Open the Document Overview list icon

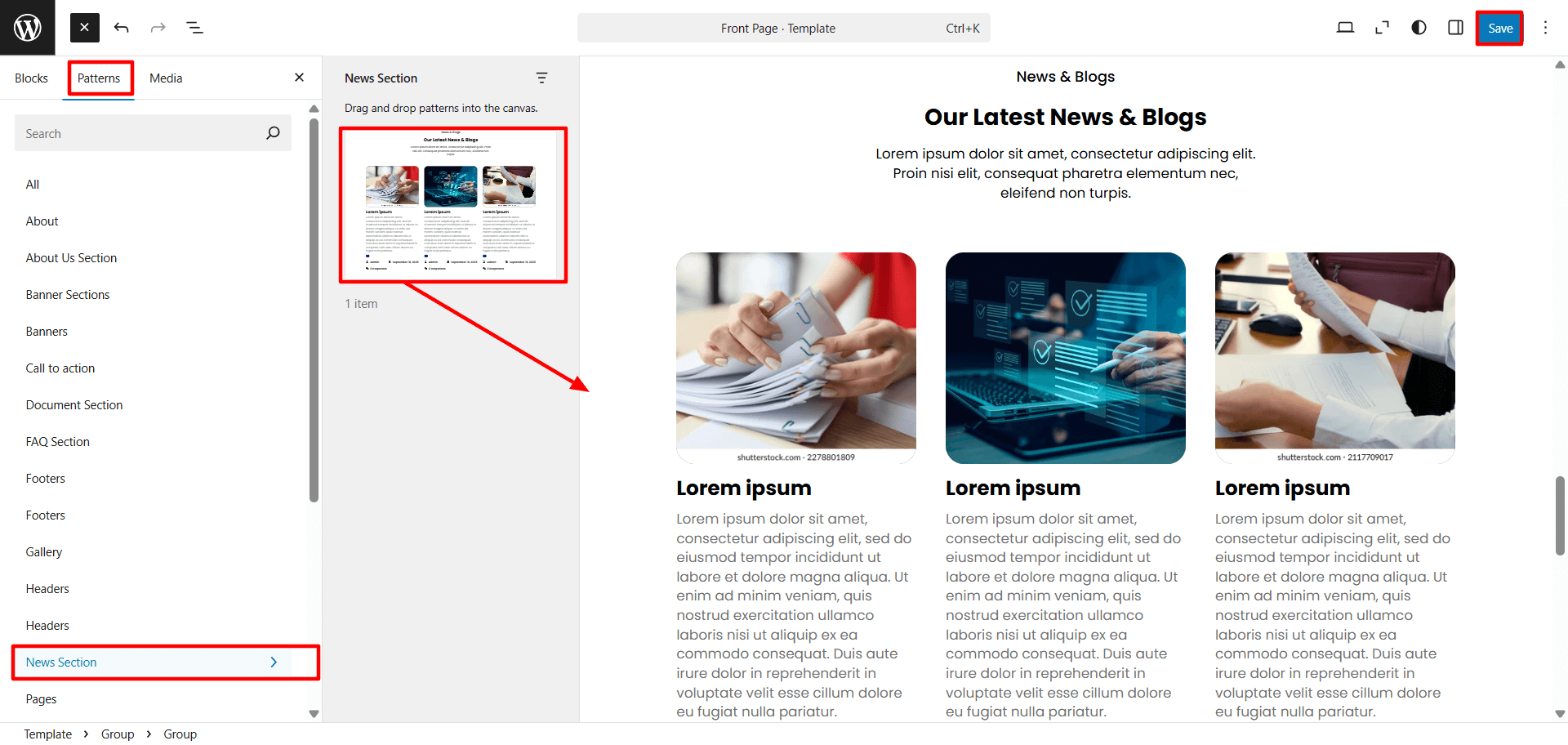[194, 28]
